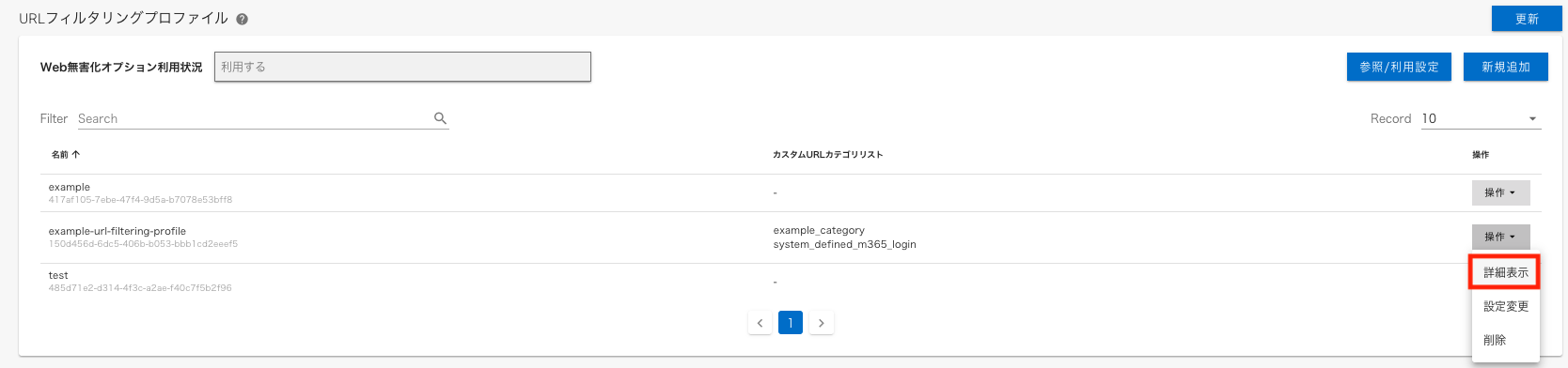Focus the Filter Search input field
The height and width of the screenshot is (368, 1568).
click(x=254, y=118)
